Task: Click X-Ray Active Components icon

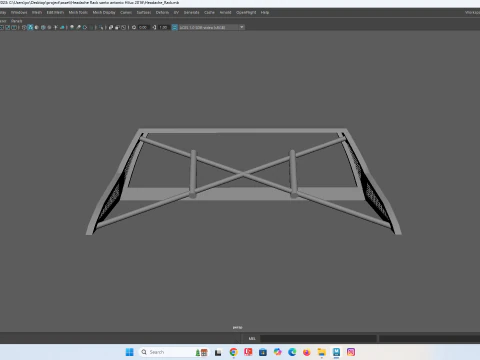Action: pyautogui.click(x=117, y=27)
